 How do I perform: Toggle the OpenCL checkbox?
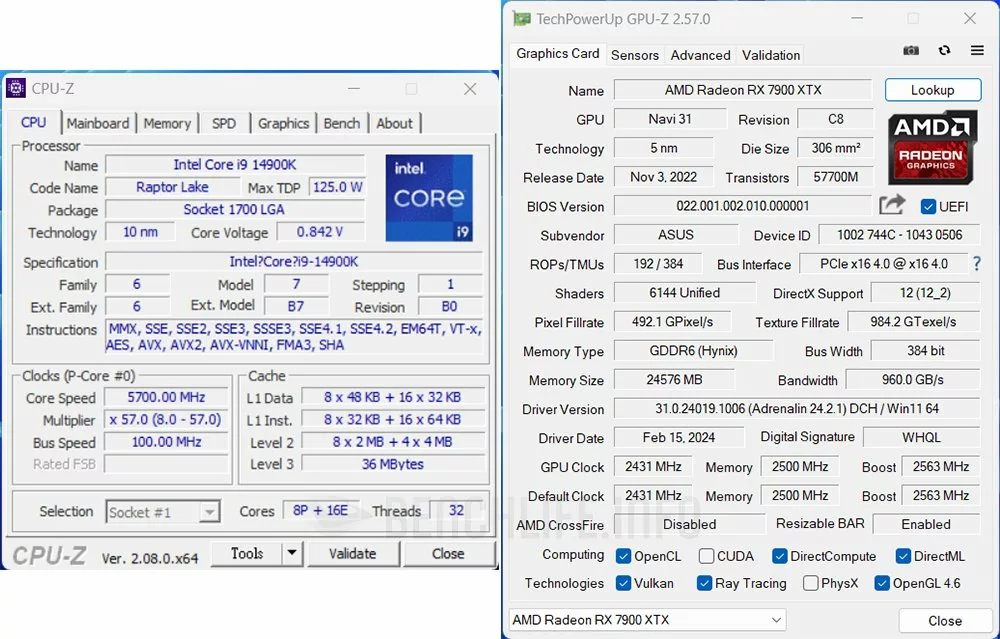(623, 556)
